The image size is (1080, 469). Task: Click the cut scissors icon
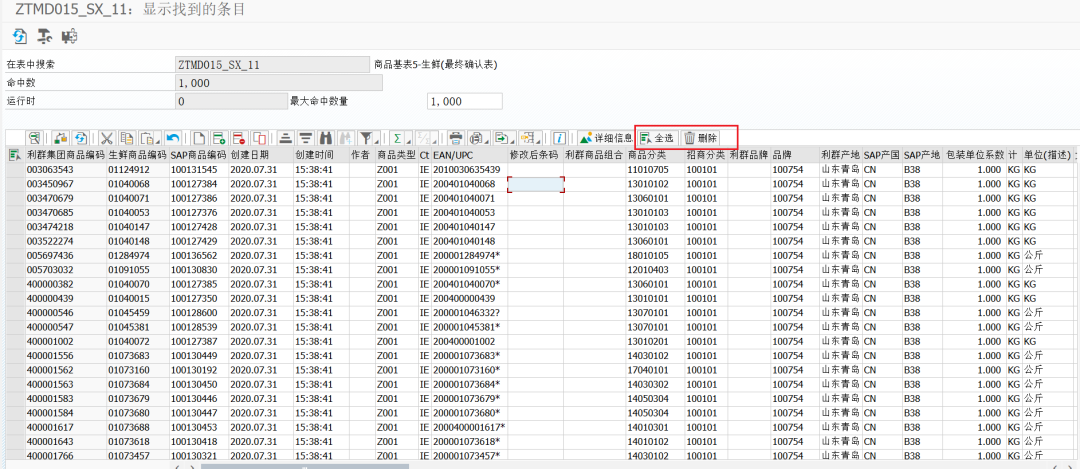[107, 138]
